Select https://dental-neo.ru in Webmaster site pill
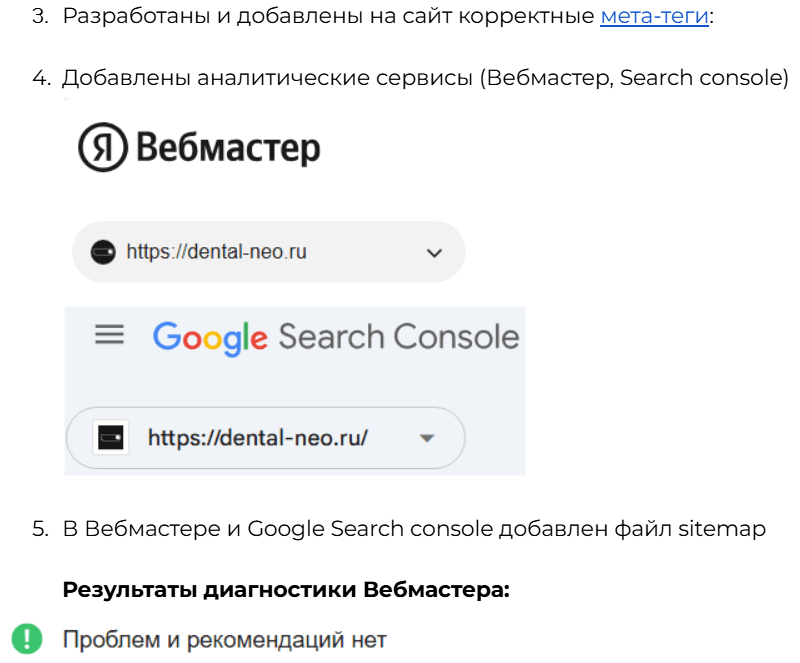This screenshot has height=663, width=800. tap(216, 252)
